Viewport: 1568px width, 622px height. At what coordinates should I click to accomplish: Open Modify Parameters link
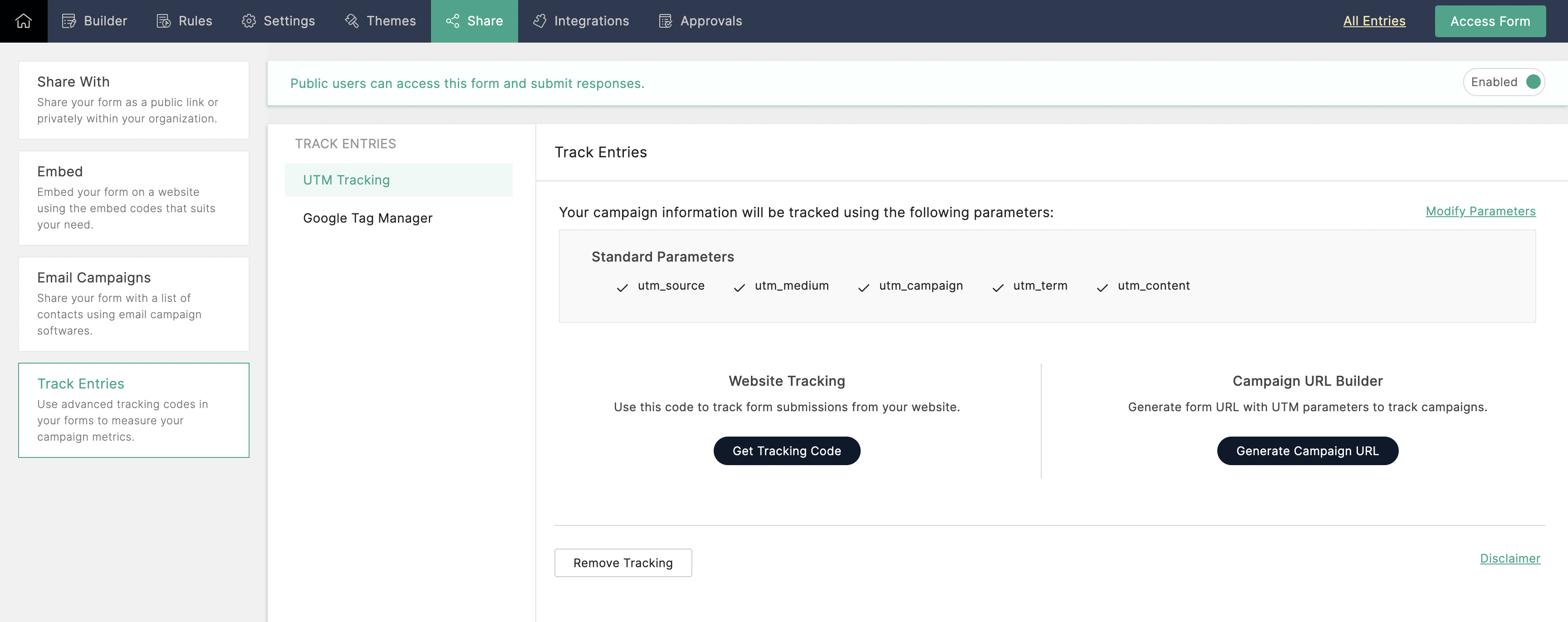click(x=1480, y=211)
